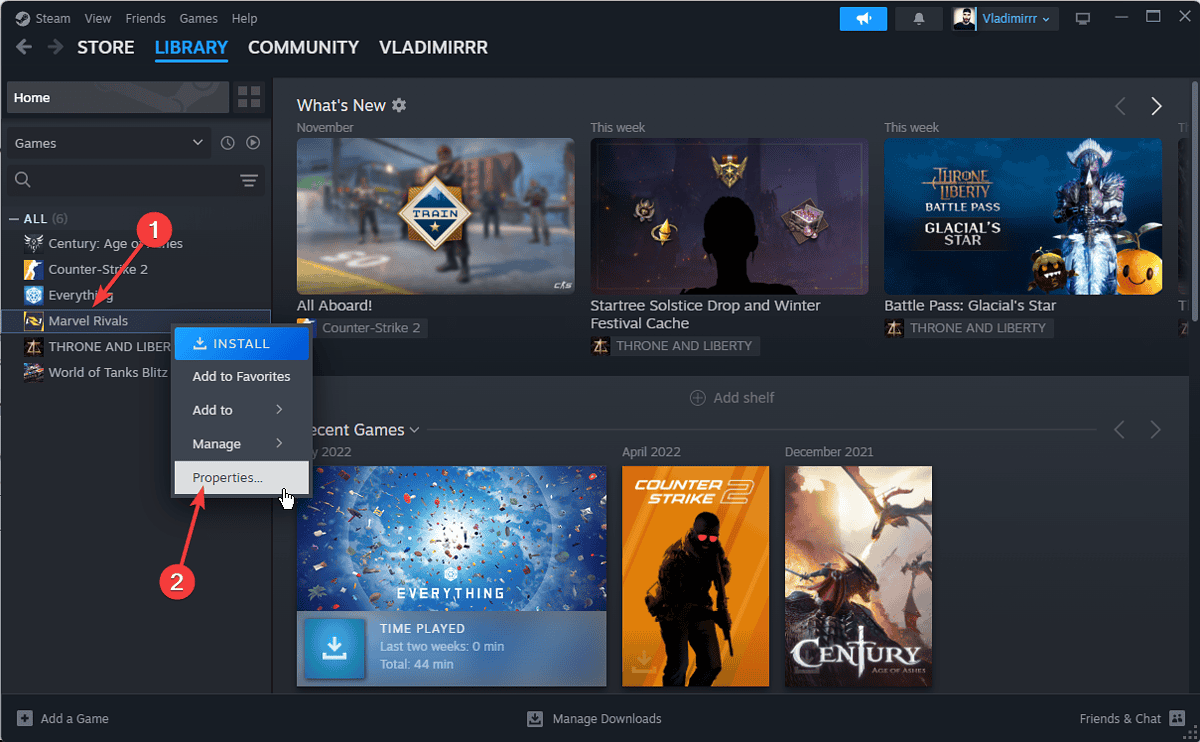Open the Vladimirrr account dropdown

tap(1006, 18)
